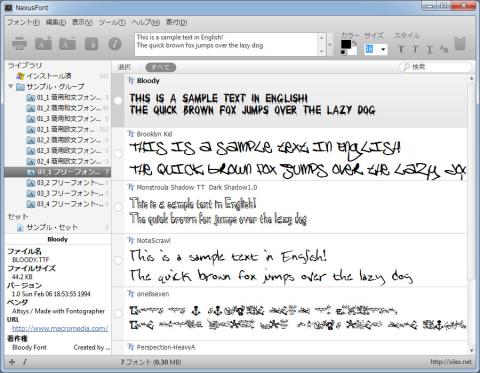Viewport: 480px width, 373px height.
Task: Toggle selection circle for Bloody font
Action: click(118, 100)
